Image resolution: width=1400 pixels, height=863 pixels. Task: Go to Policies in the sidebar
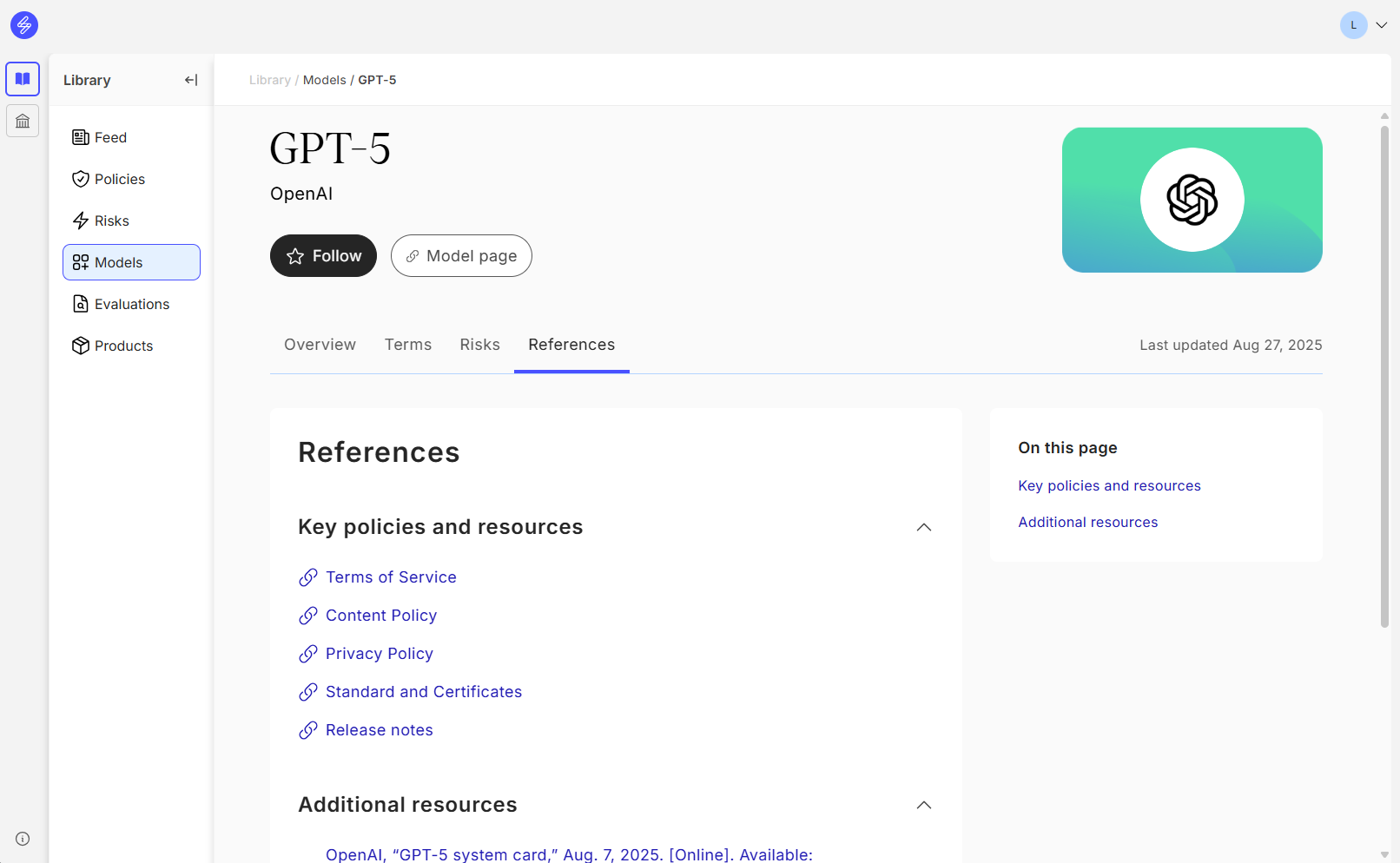(119, 179)
